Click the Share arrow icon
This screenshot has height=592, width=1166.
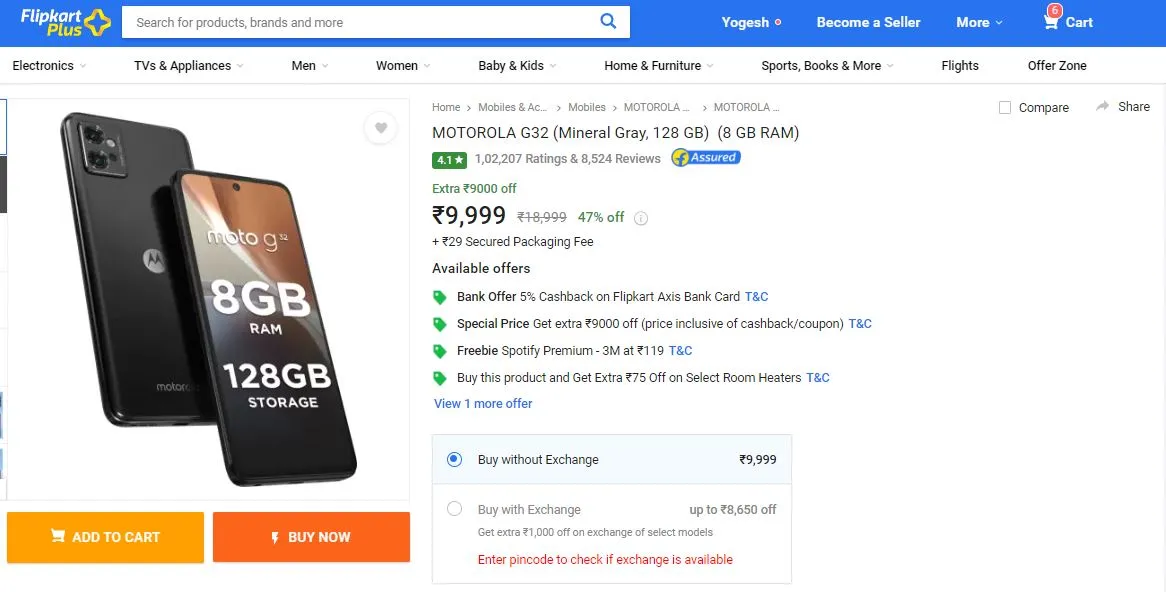click(1102, 106)
